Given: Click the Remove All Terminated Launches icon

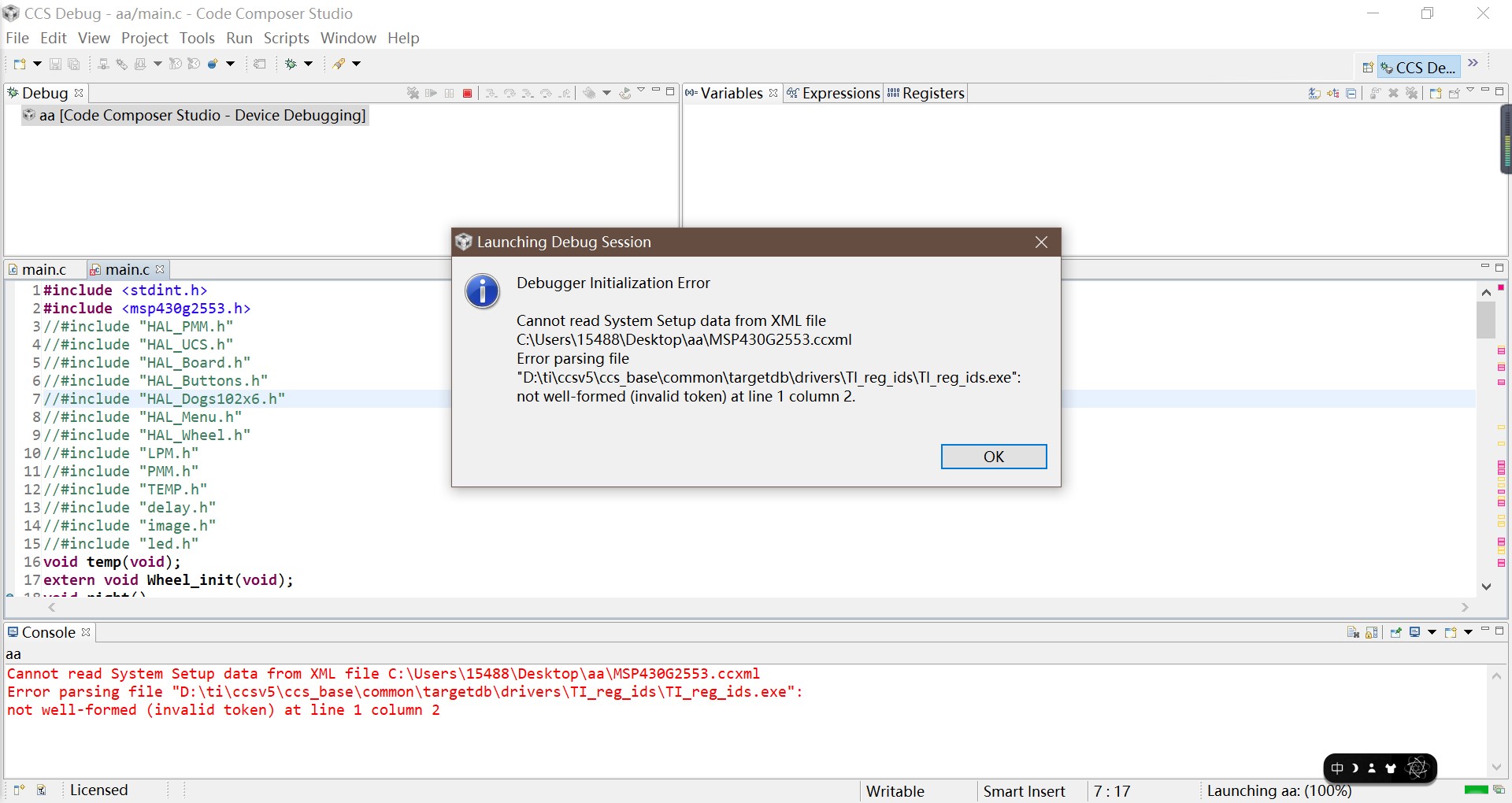Looking at the screenshot, I should [413, 93].
